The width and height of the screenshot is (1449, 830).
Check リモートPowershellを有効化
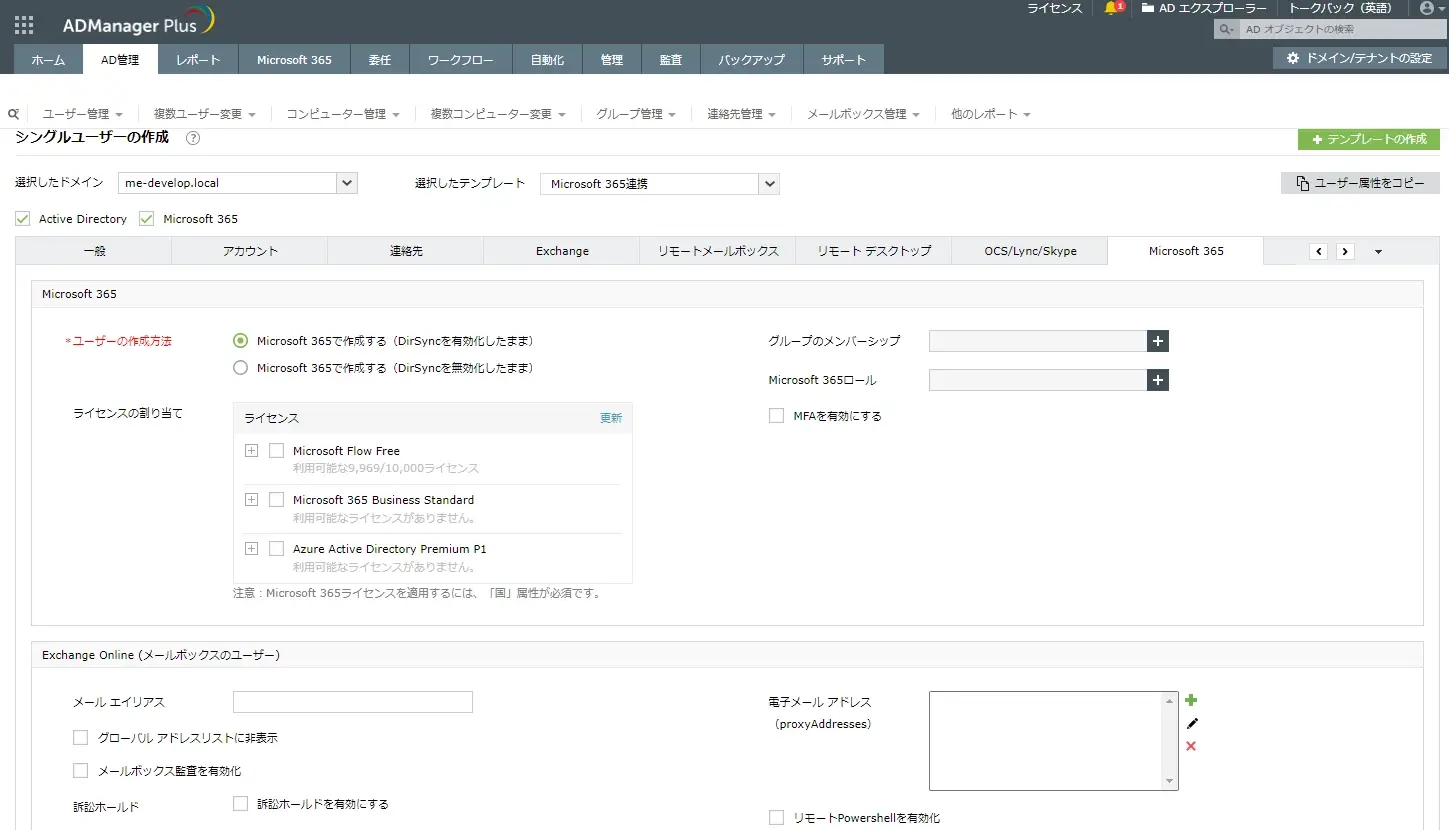click(776, 818)
